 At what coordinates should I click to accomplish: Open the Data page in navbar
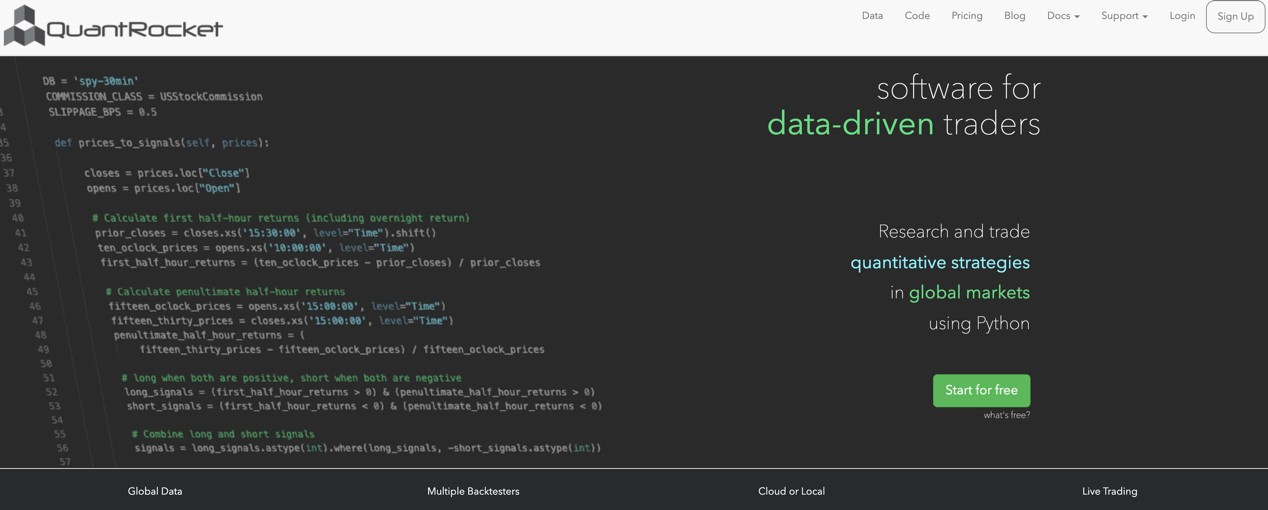(x=872, y=16)
